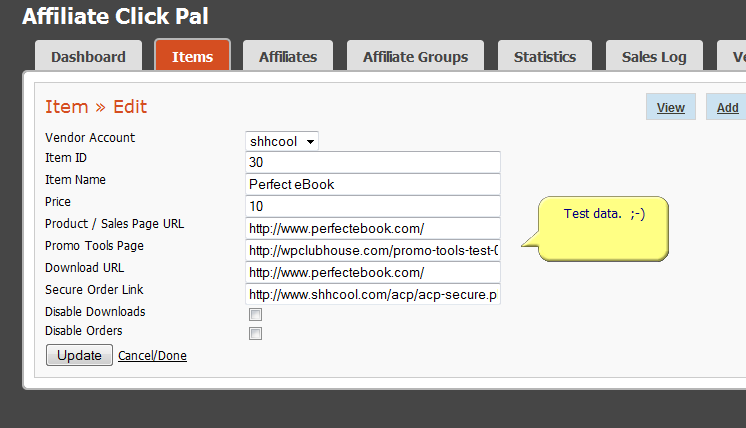746x428 pixels.
Task: Select the Items tab
Action: (x=192, y=57)
